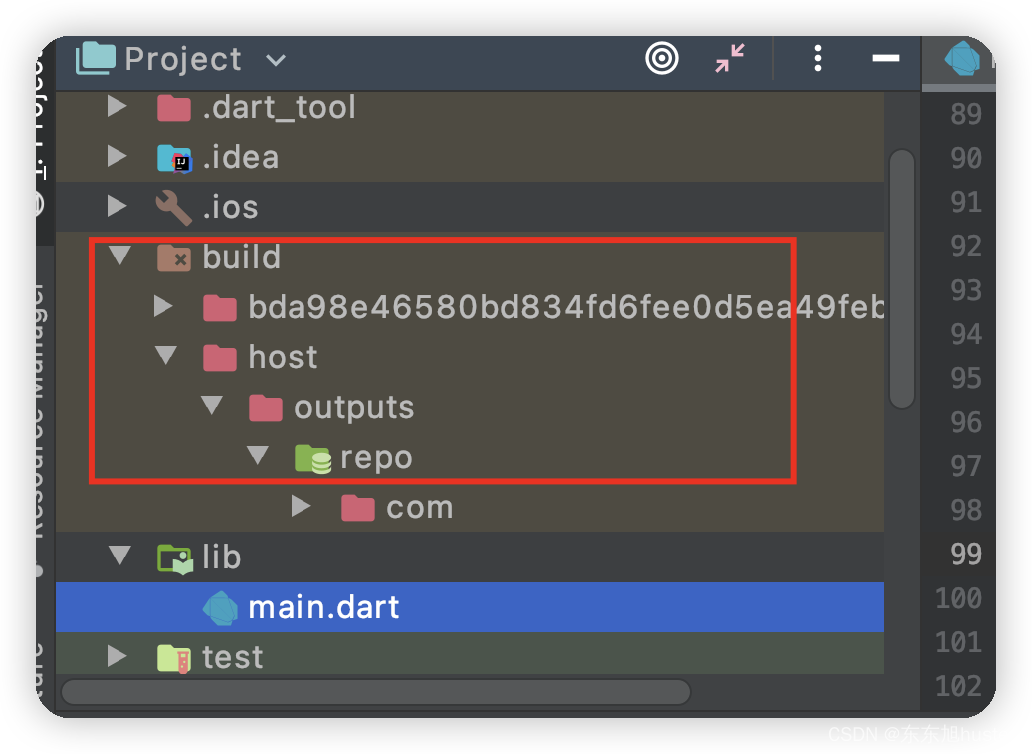Screen dimensions: 1032x754
Task: Expand the com folder under repo
Action: coord(302,506)
